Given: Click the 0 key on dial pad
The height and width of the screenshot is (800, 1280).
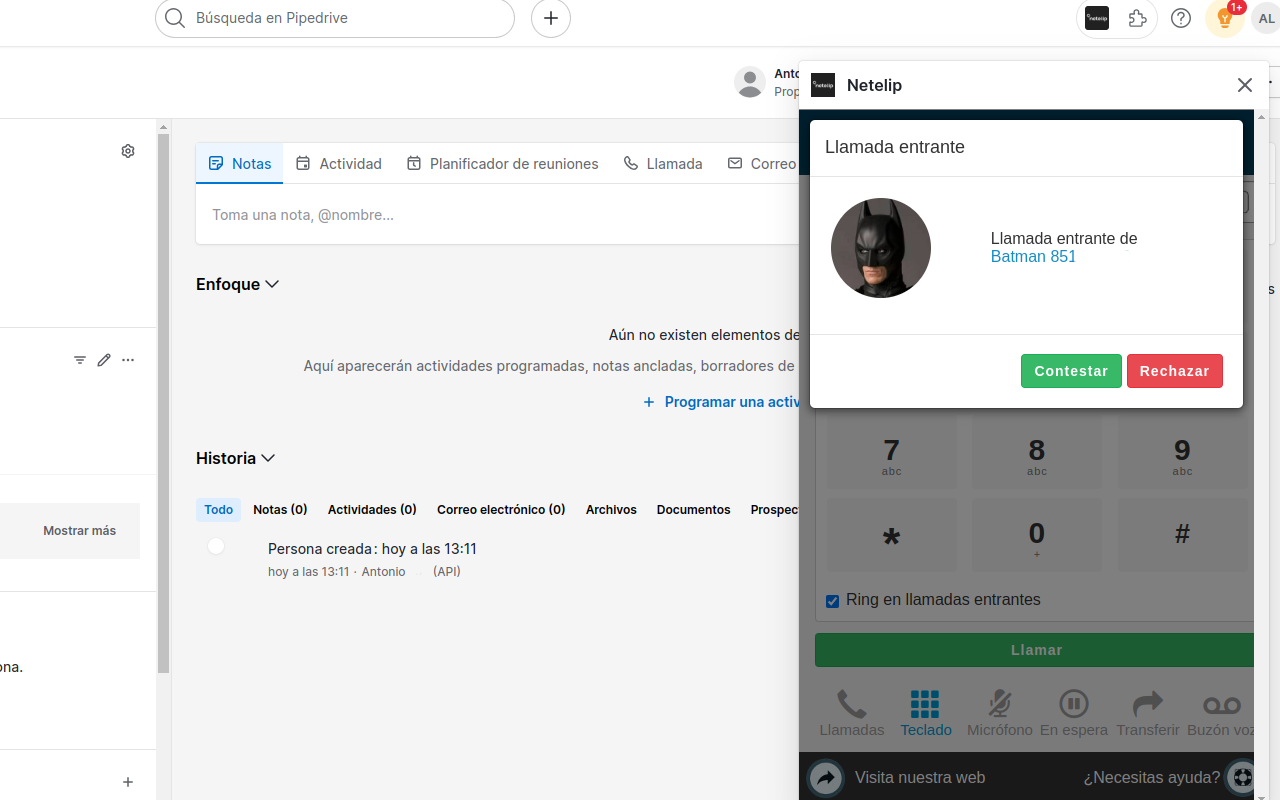Looking at the screenshot, I should [1037, 536].
